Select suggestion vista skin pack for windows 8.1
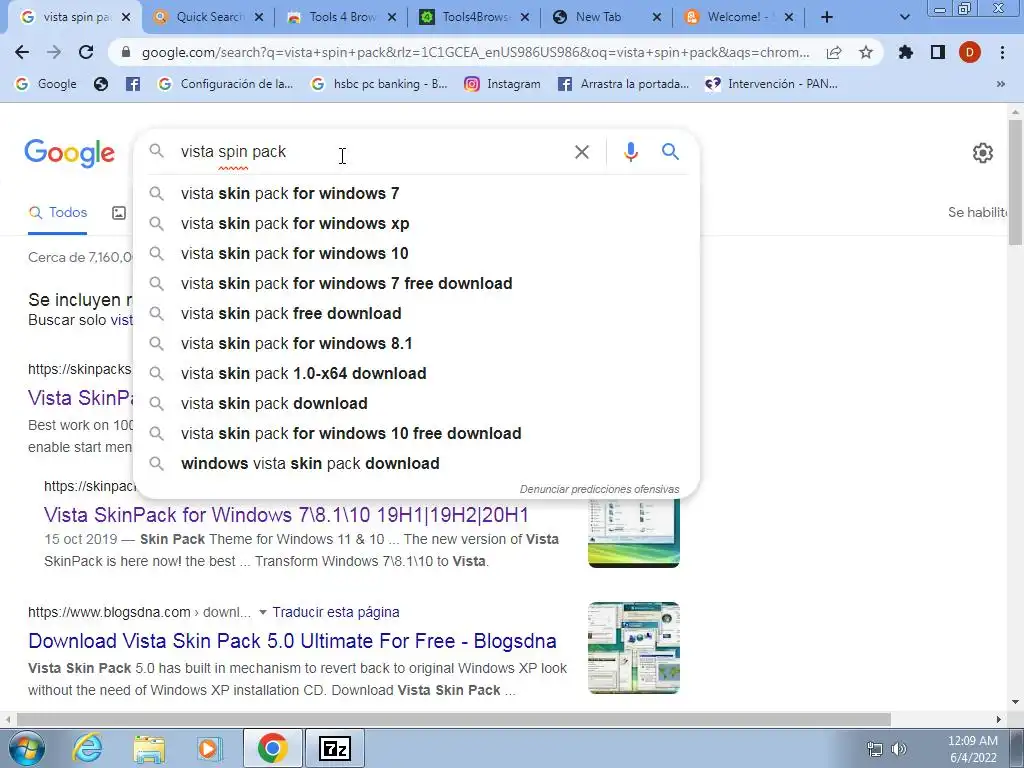This screenshot has width=1024, height=768. 416,344
